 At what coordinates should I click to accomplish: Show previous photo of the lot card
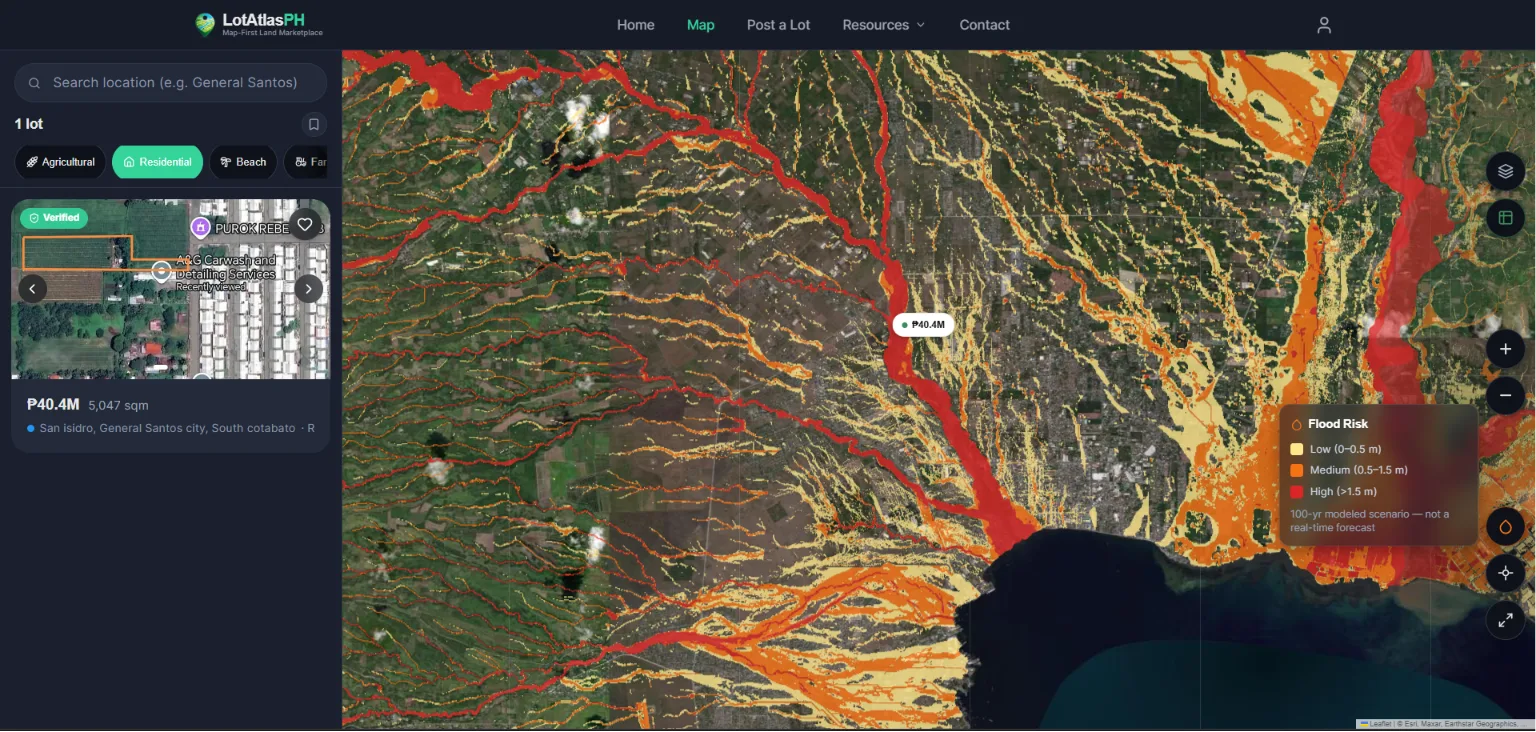[32, 289]
